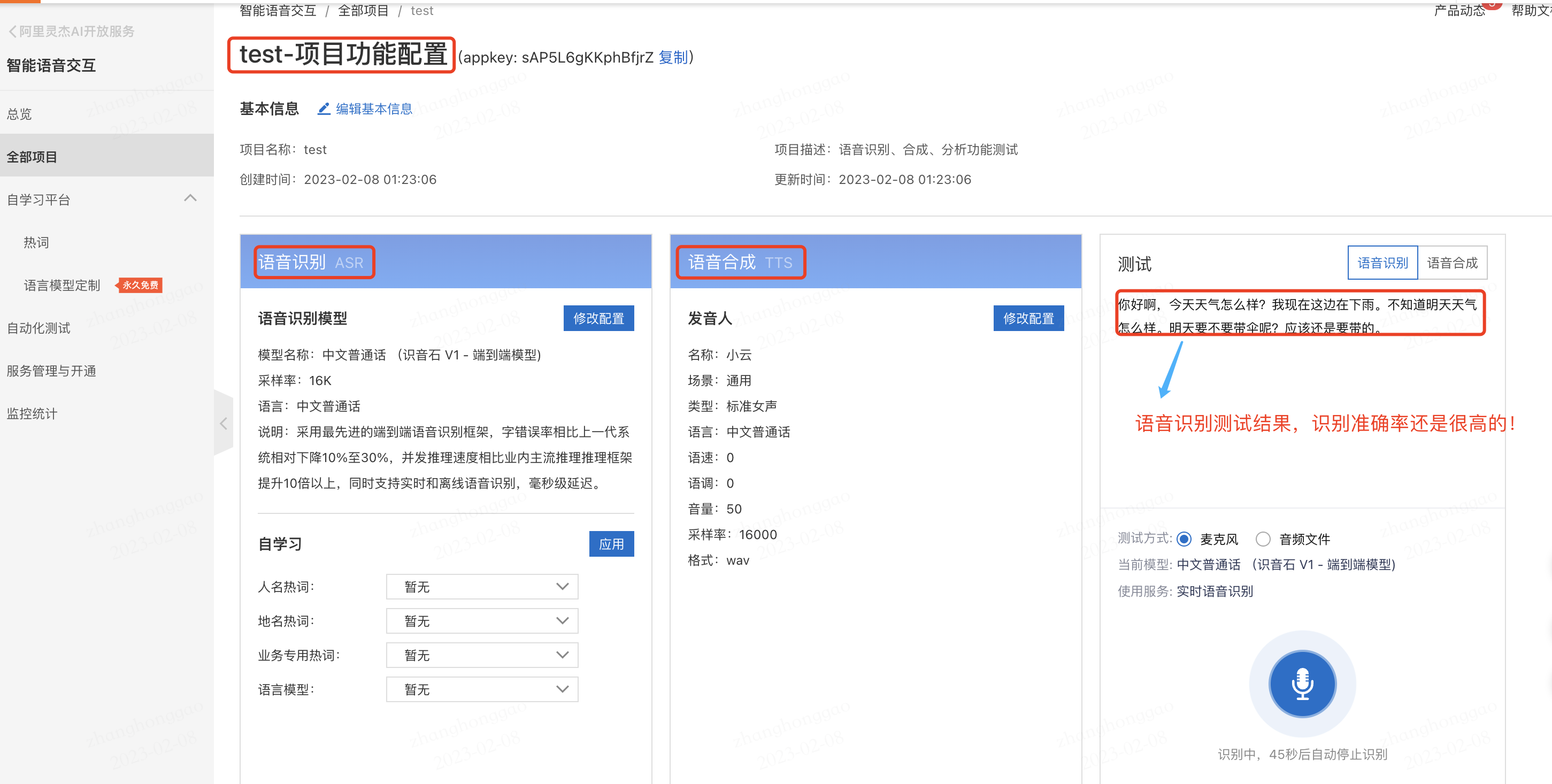
Task: Select 音频文件 test method radio
Action: click(1263, 539)
